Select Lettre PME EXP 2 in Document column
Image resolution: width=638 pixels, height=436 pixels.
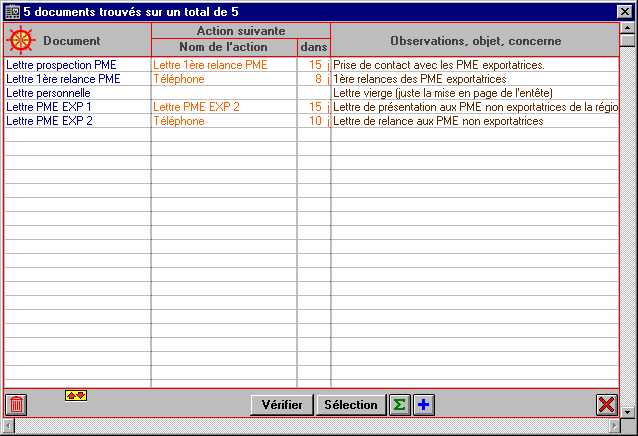click(x=49, y=121)
